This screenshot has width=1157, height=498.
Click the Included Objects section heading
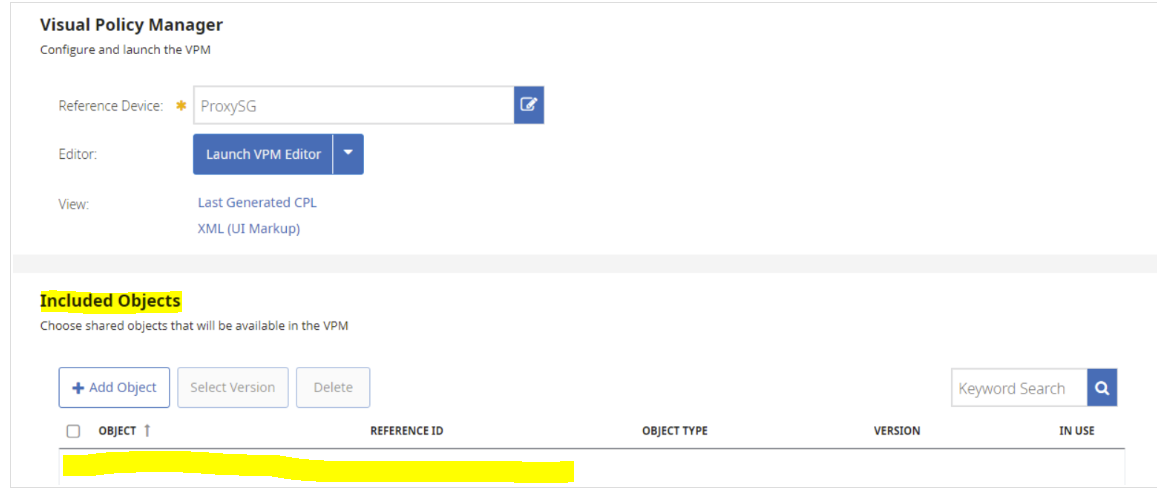(110, 301)
